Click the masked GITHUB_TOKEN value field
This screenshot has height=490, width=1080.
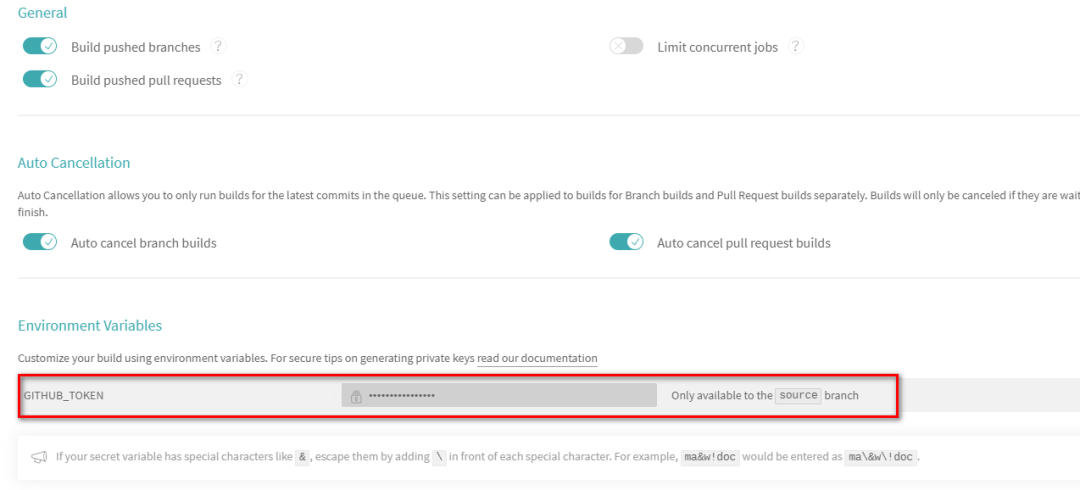(x=500, y=395)
